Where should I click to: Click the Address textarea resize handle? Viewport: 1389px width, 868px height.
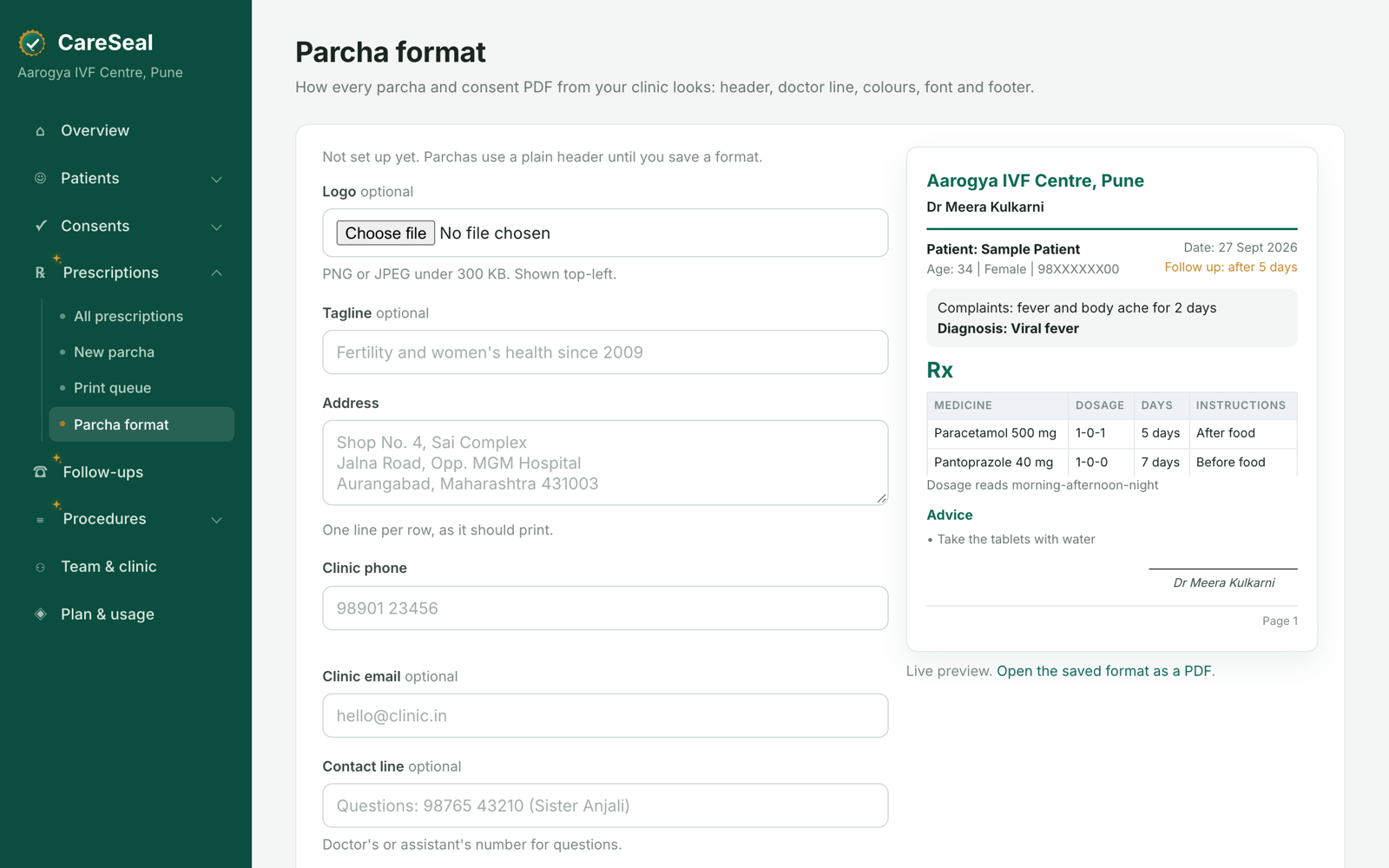coord(881,498)
